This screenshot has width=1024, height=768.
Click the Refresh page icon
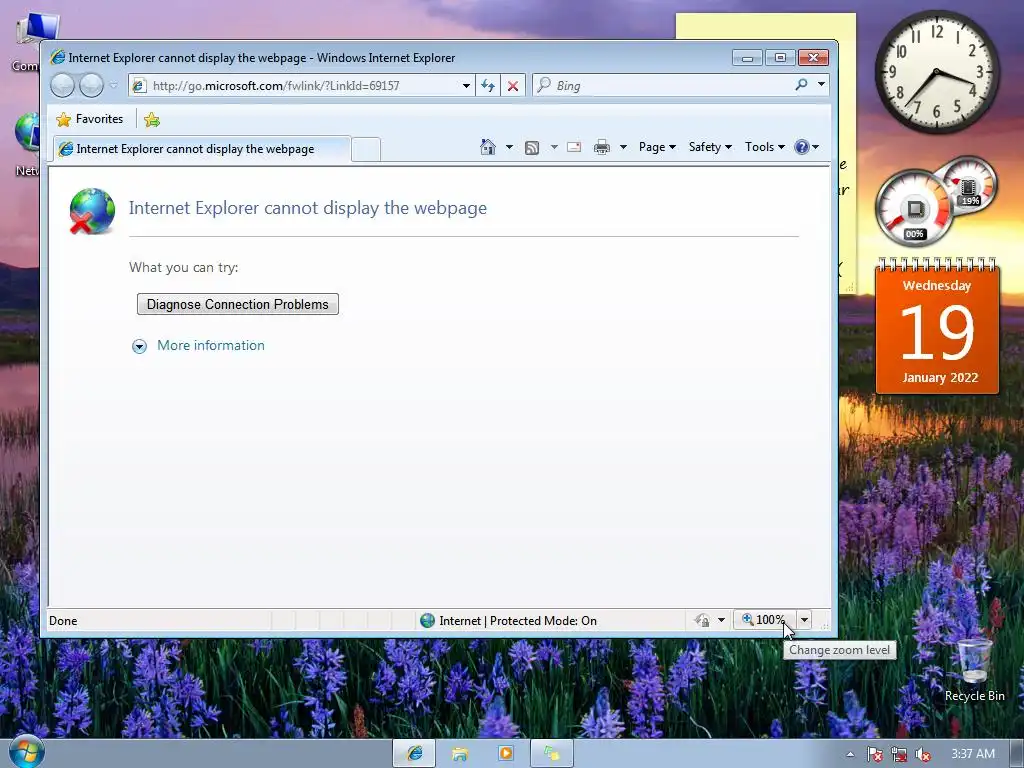tap(488, 86)
